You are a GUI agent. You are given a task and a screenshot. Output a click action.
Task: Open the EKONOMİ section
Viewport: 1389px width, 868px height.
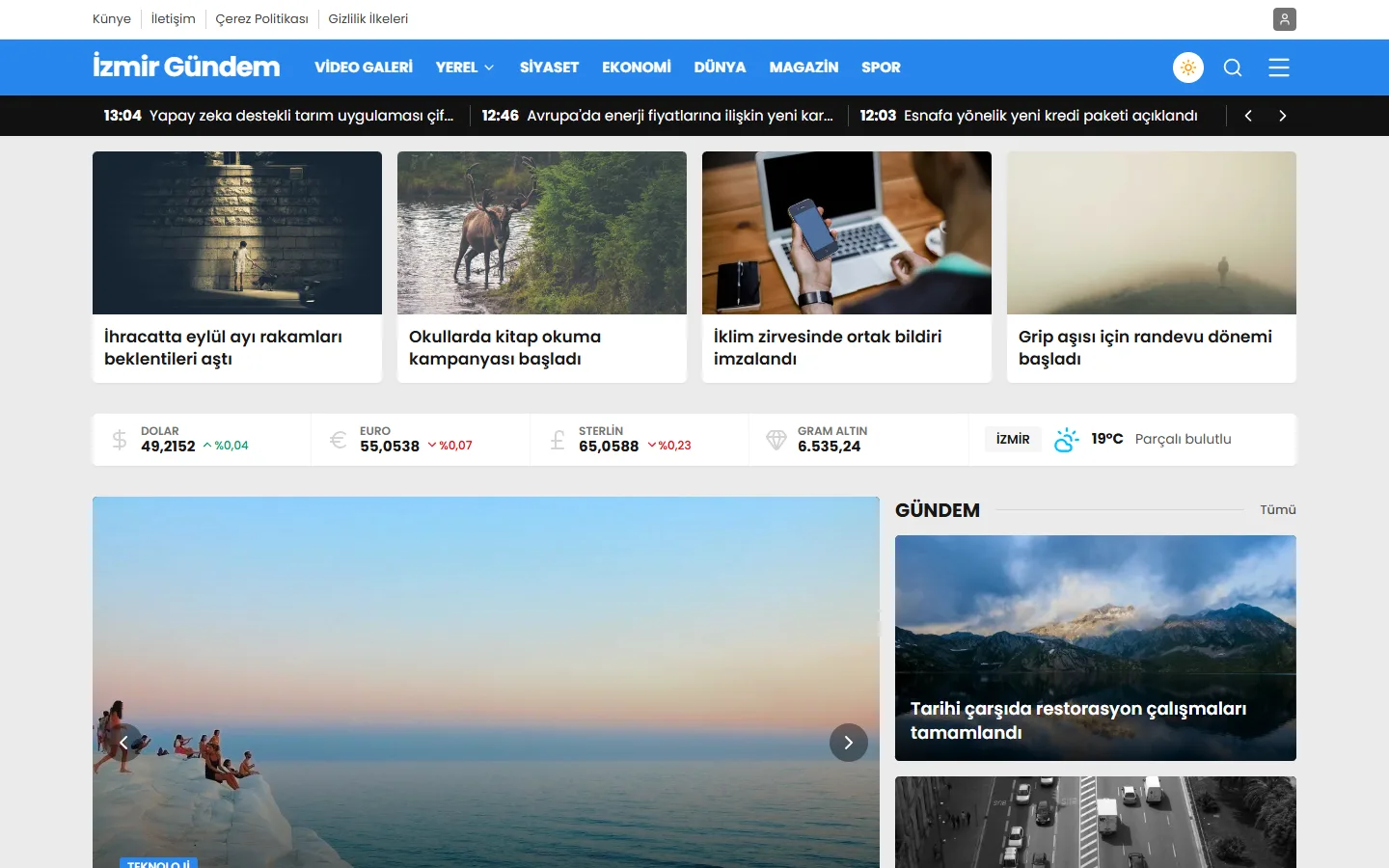click(637, 68)
